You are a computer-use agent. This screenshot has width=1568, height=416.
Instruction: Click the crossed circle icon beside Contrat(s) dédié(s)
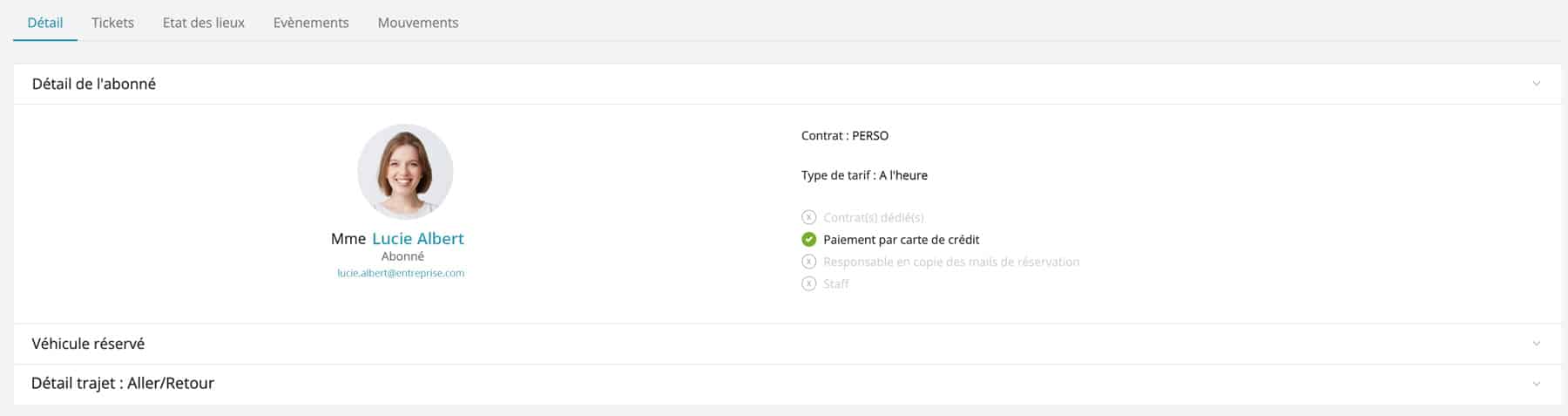click(808, 217)
